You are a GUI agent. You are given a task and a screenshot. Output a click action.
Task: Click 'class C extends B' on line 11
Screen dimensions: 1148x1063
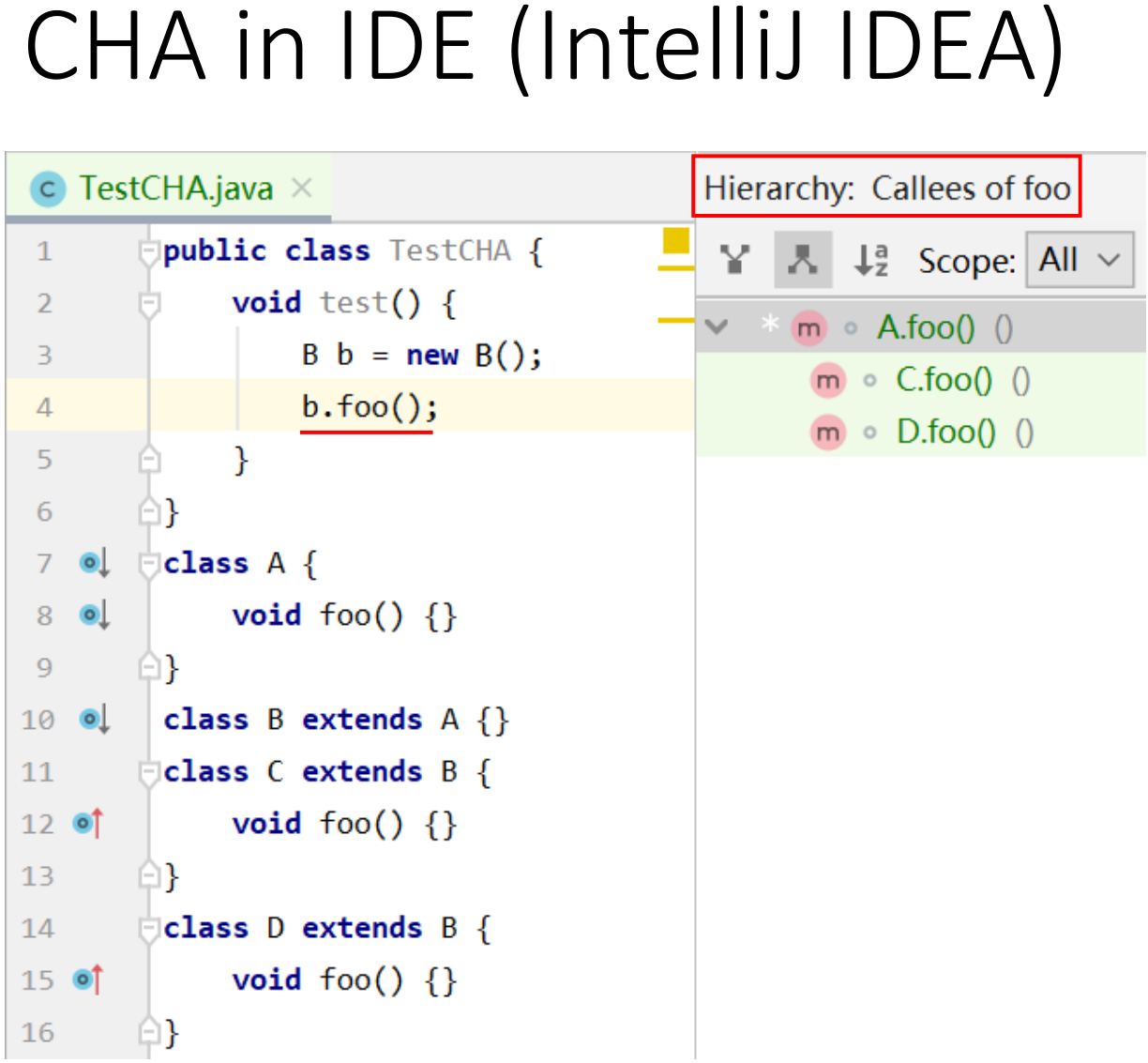click(x=310, y=772)
